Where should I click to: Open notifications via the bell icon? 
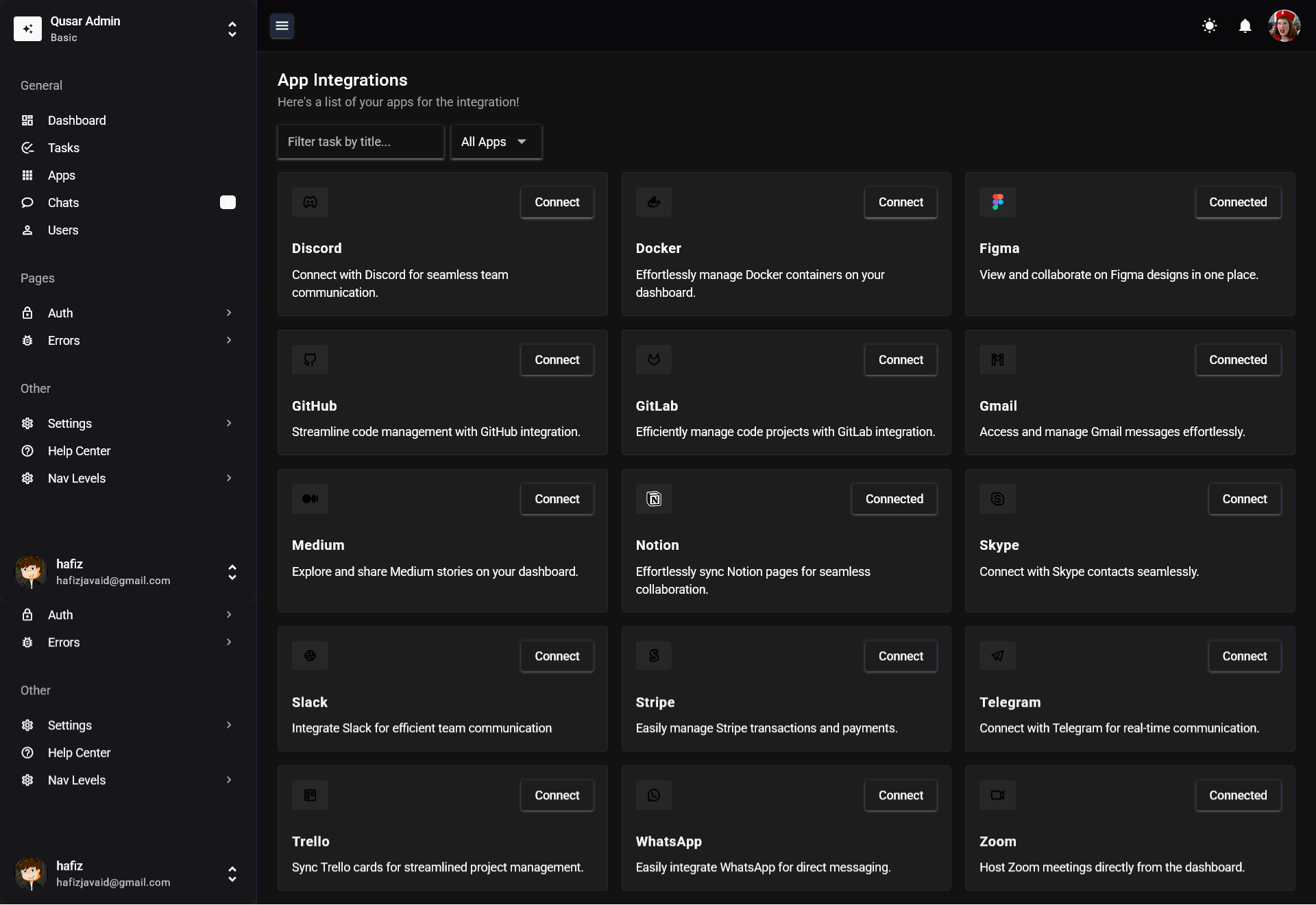[x=1245, y=26]
